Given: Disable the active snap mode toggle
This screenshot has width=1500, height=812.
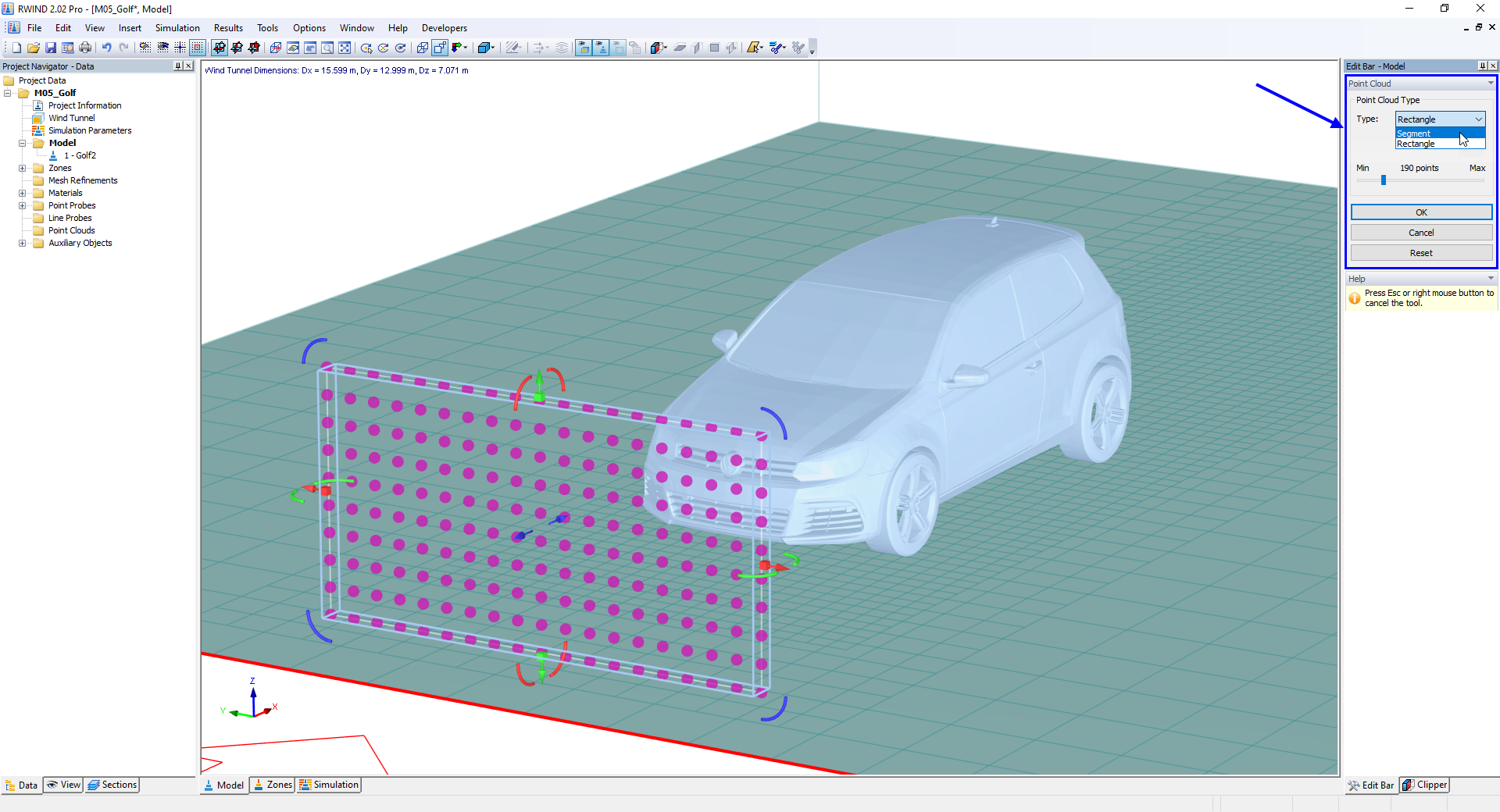Looking at the screenshot, I should [x=197, y=48].
